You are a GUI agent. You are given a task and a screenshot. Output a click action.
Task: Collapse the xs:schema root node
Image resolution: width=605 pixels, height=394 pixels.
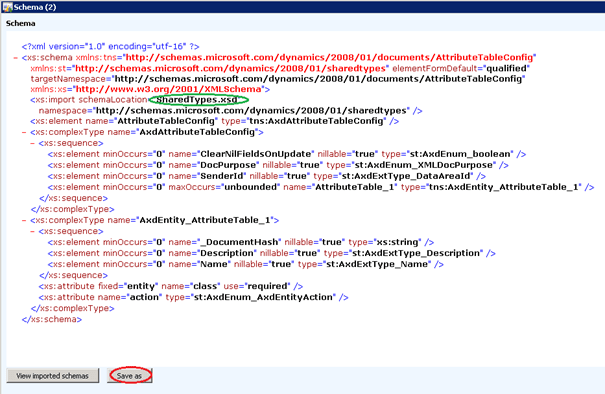click(15, 58)
